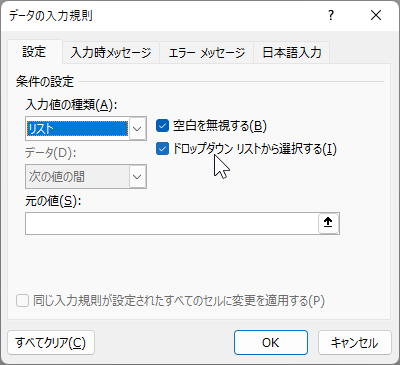The height and width of the screenshot is (365, 400).
Task: Click the 元の値(S) label
Action: [53, 201]
